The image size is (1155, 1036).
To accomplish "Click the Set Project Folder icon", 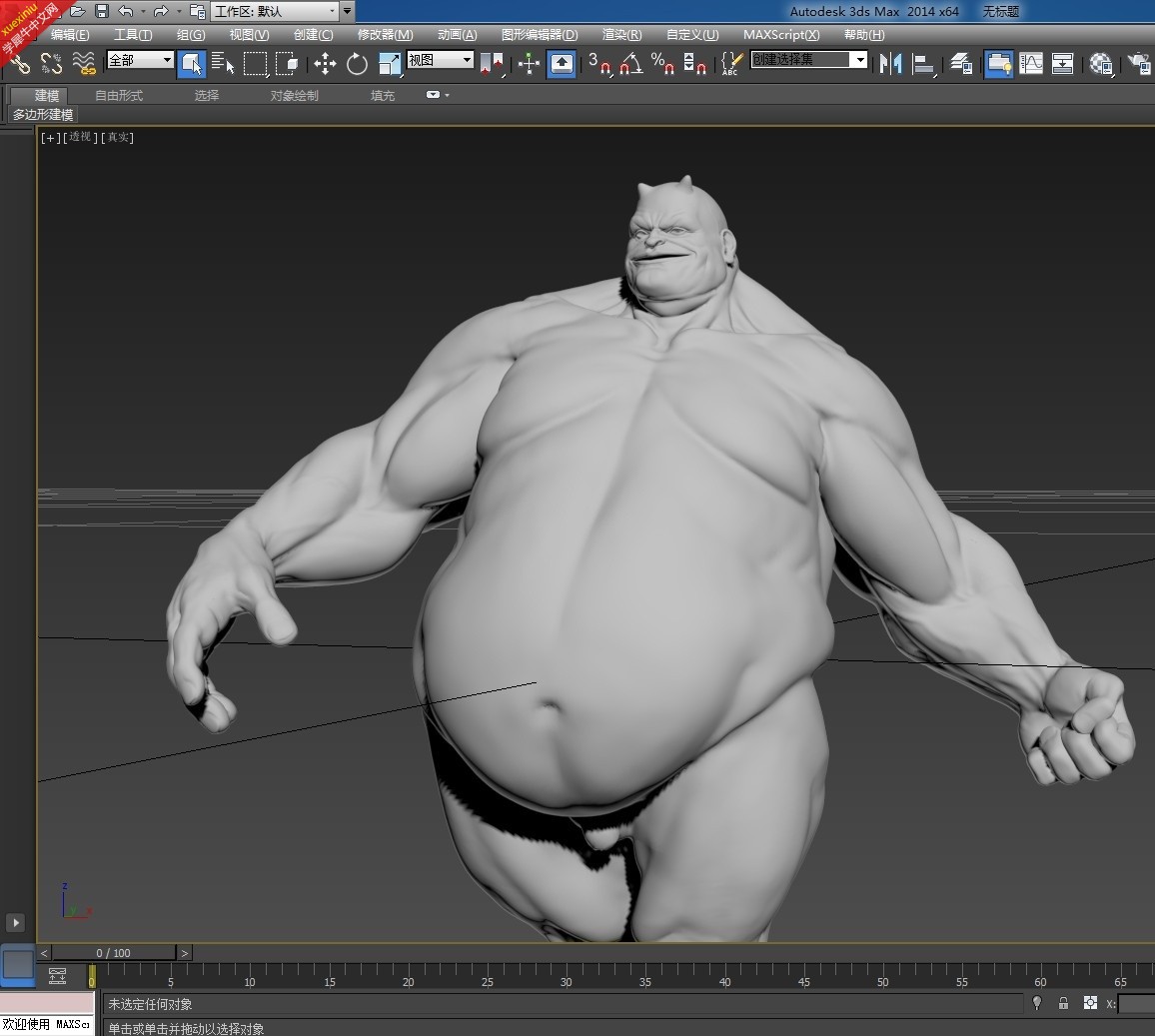I will 198,11.
